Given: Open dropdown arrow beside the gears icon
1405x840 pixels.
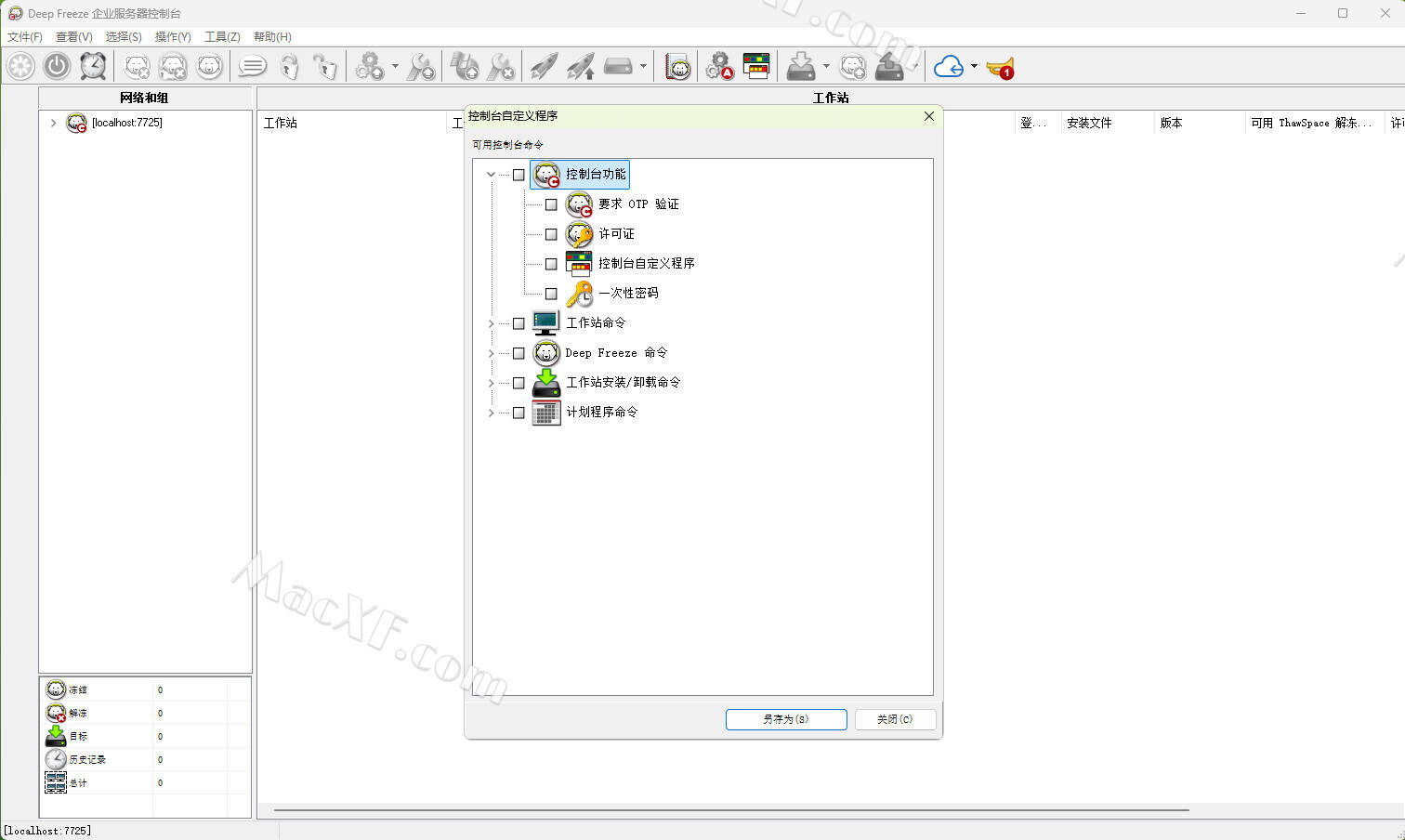Looking at the screenshot, I should click(395, 67).
